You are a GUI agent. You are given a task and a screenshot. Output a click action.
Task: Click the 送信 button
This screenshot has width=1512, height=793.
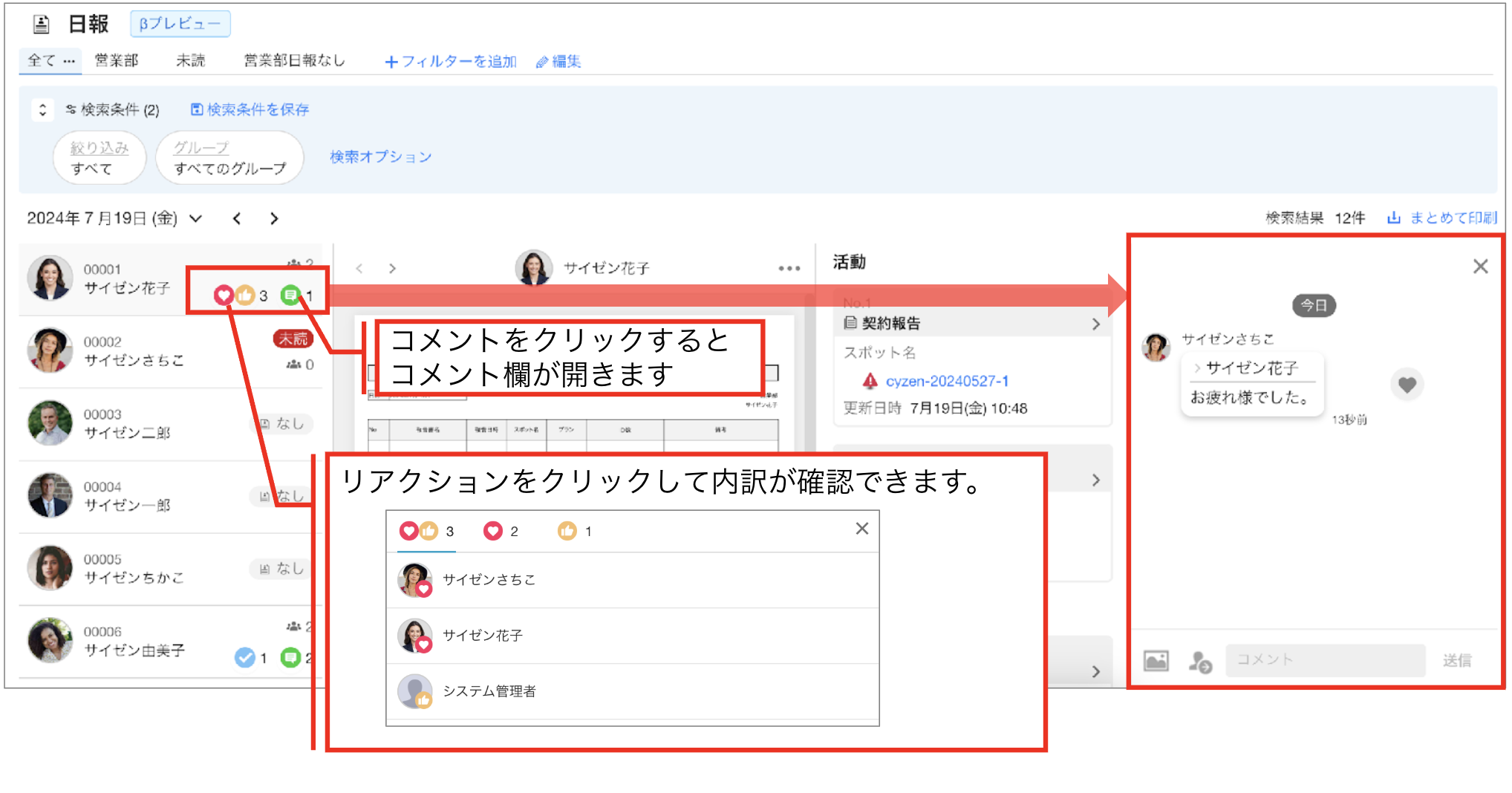[x=1457, y=661]
